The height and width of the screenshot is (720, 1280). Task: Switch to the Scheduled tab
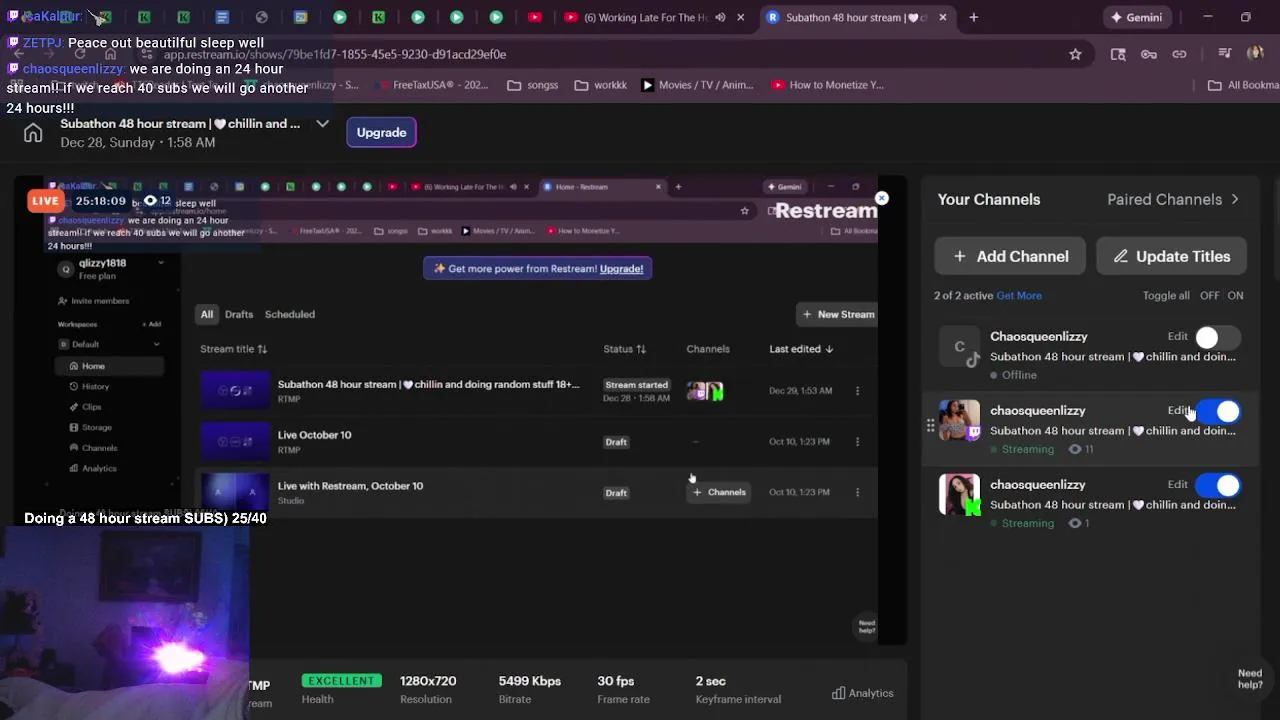click(290, 314)
